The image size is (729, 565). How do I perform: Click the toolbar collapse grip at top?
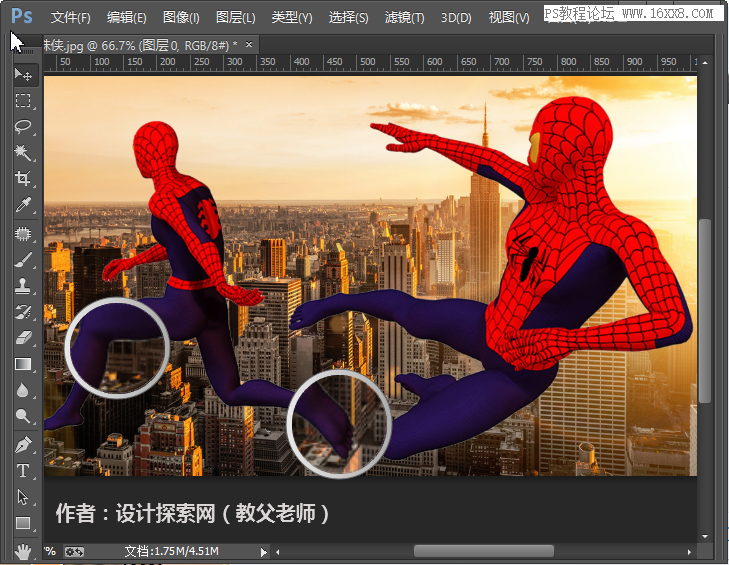coord(24,51)
